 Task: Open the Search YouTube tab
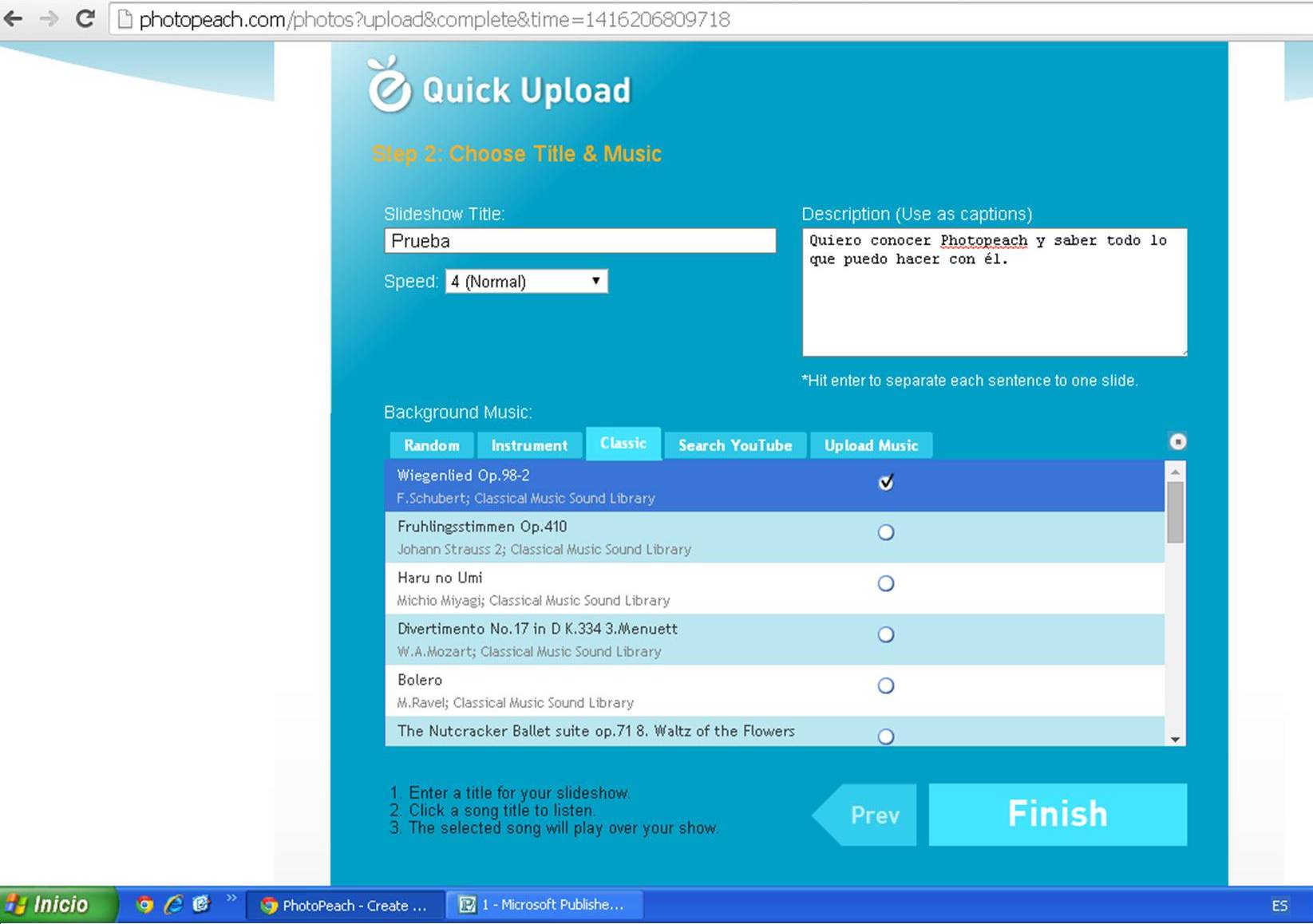734,445
